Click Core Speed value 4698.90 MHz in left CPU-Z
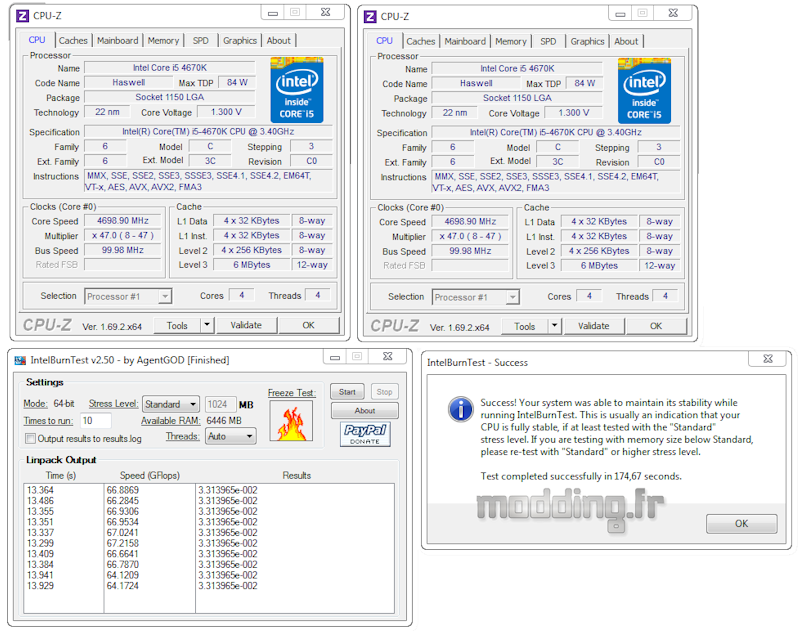Viewport: 800px width, 631px height. point(123,221)
